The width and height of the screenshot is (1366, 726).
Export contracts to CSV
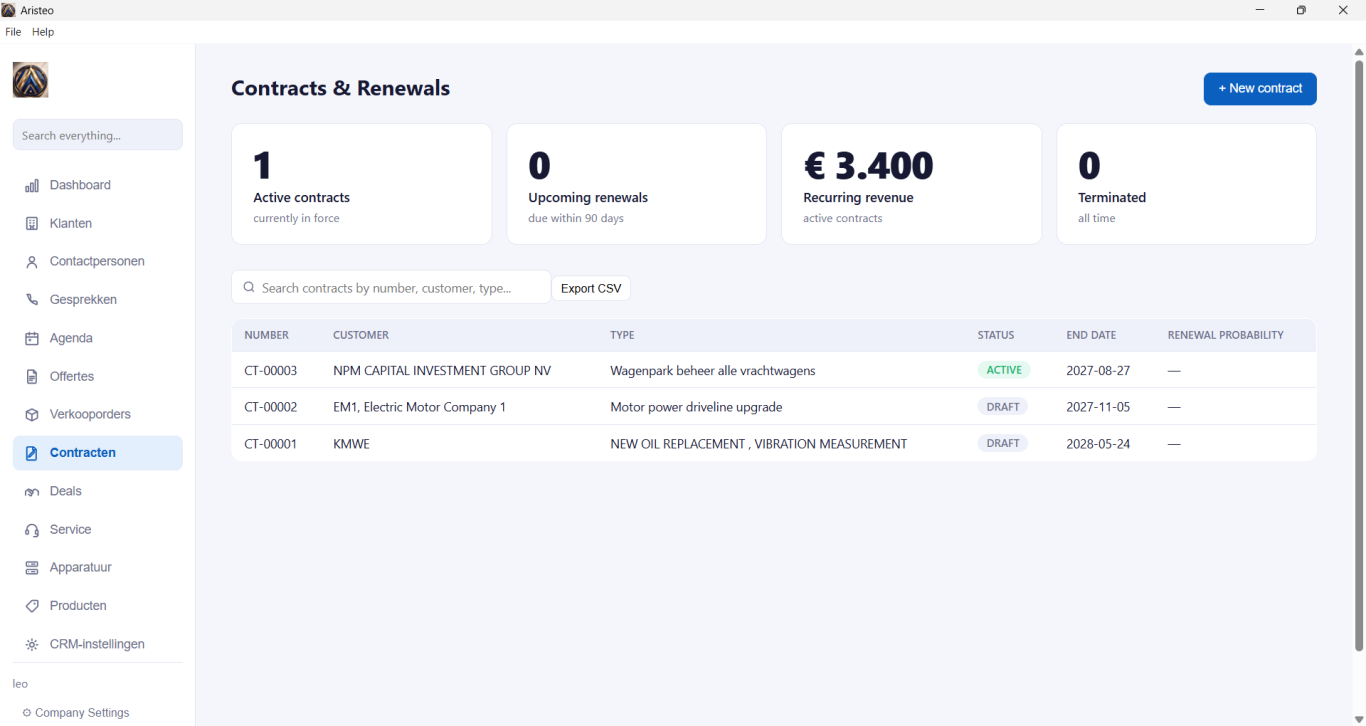point(591,288)
